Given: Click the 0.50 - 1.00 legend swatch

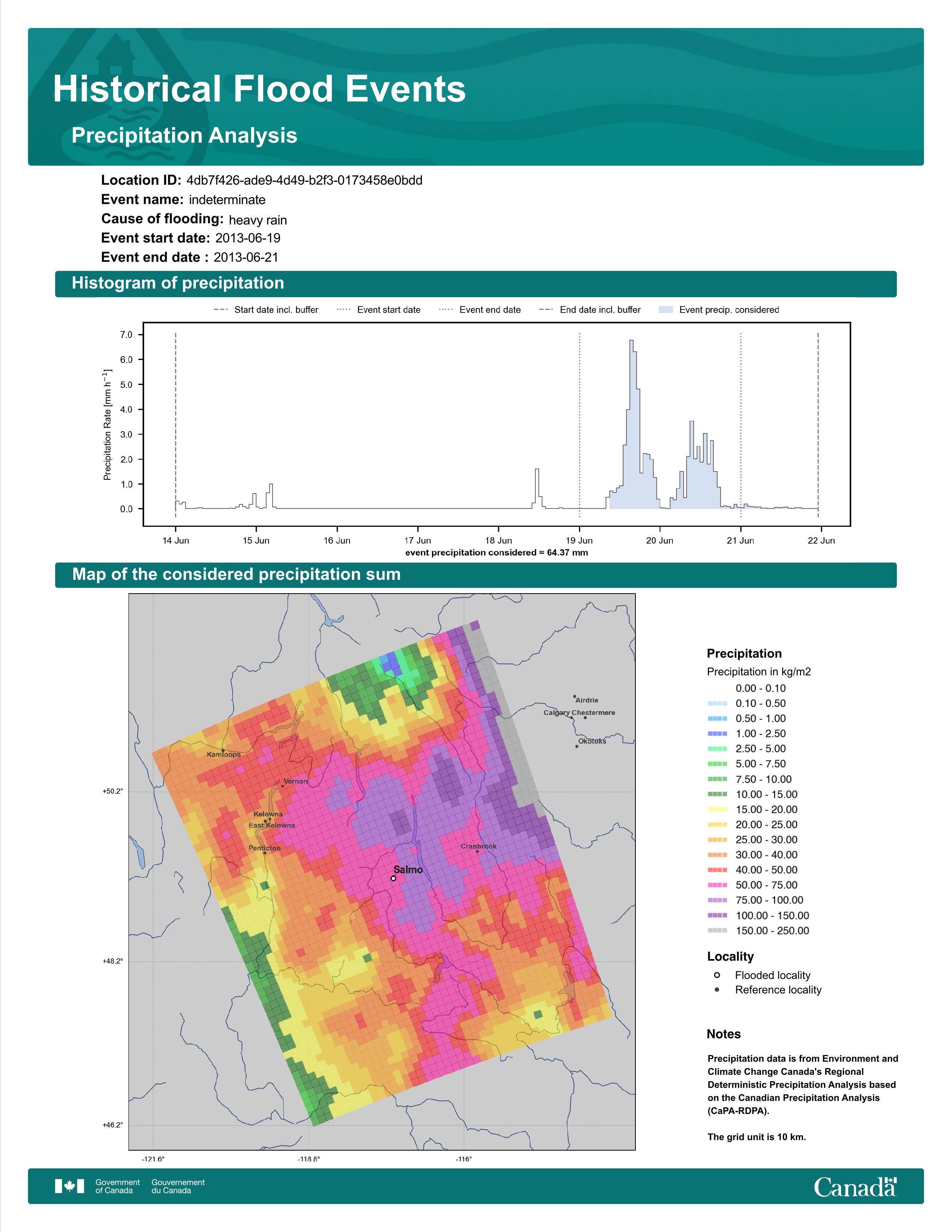Looking at the screenshot, I should coord(718,719).
